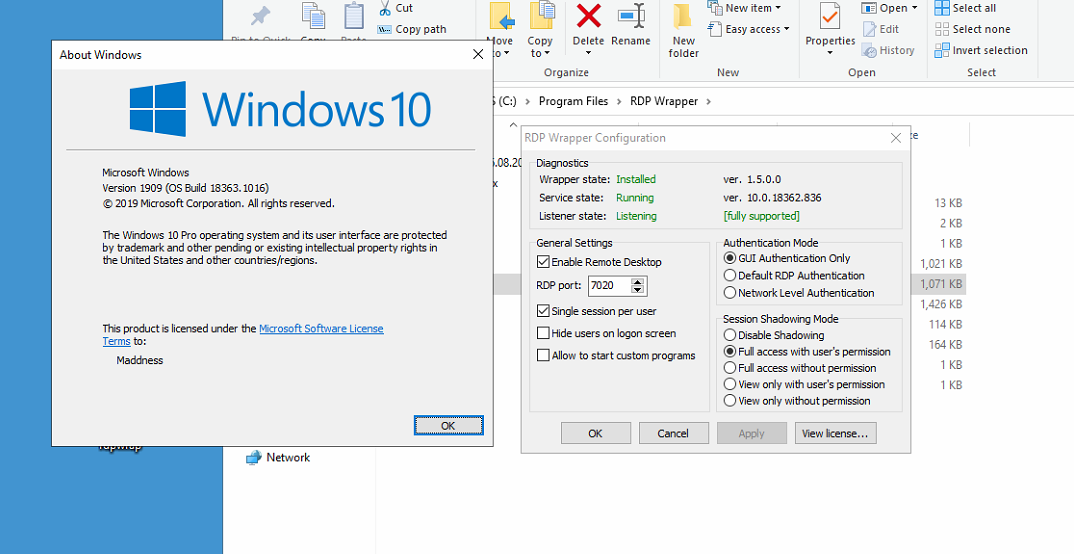Click the 114 KB file size cell
This screenshot has height=554, width=1074.
[x=945, y=324]
